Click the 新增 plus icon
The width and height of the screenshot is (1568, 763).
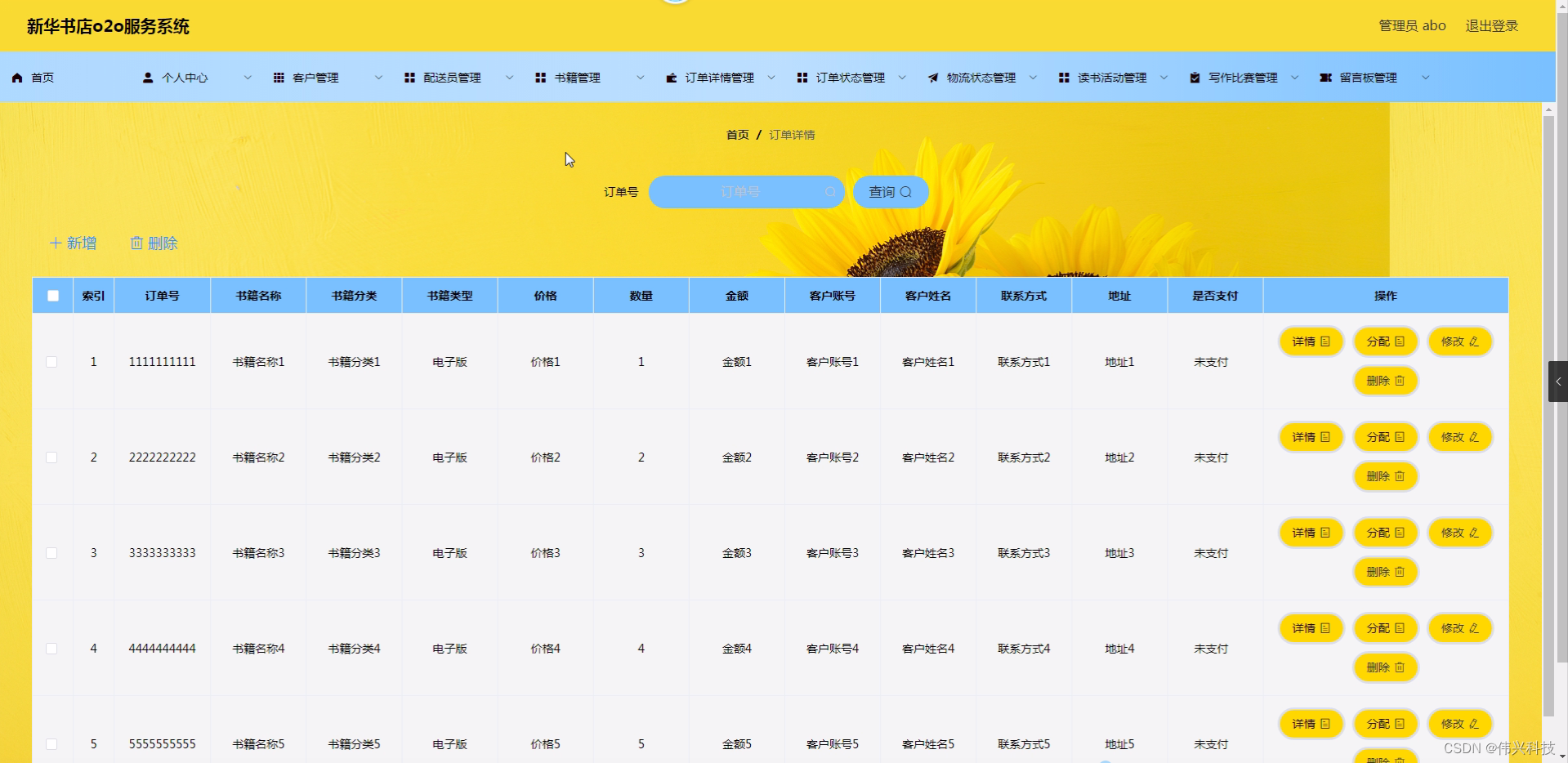(x=55, y=243)
